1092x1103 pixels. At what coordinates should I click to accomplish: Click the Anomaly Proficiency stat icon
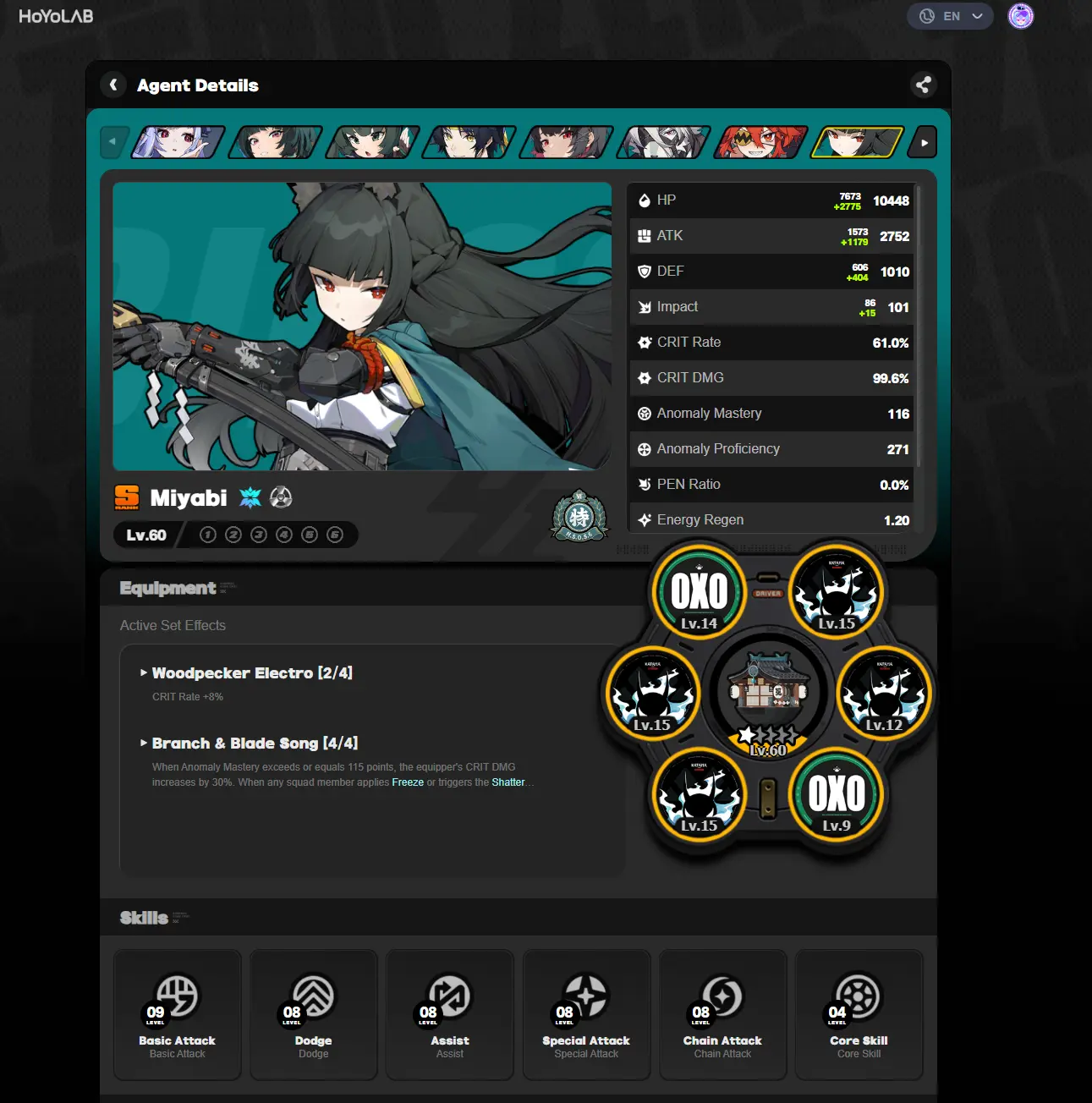[645, 449]
